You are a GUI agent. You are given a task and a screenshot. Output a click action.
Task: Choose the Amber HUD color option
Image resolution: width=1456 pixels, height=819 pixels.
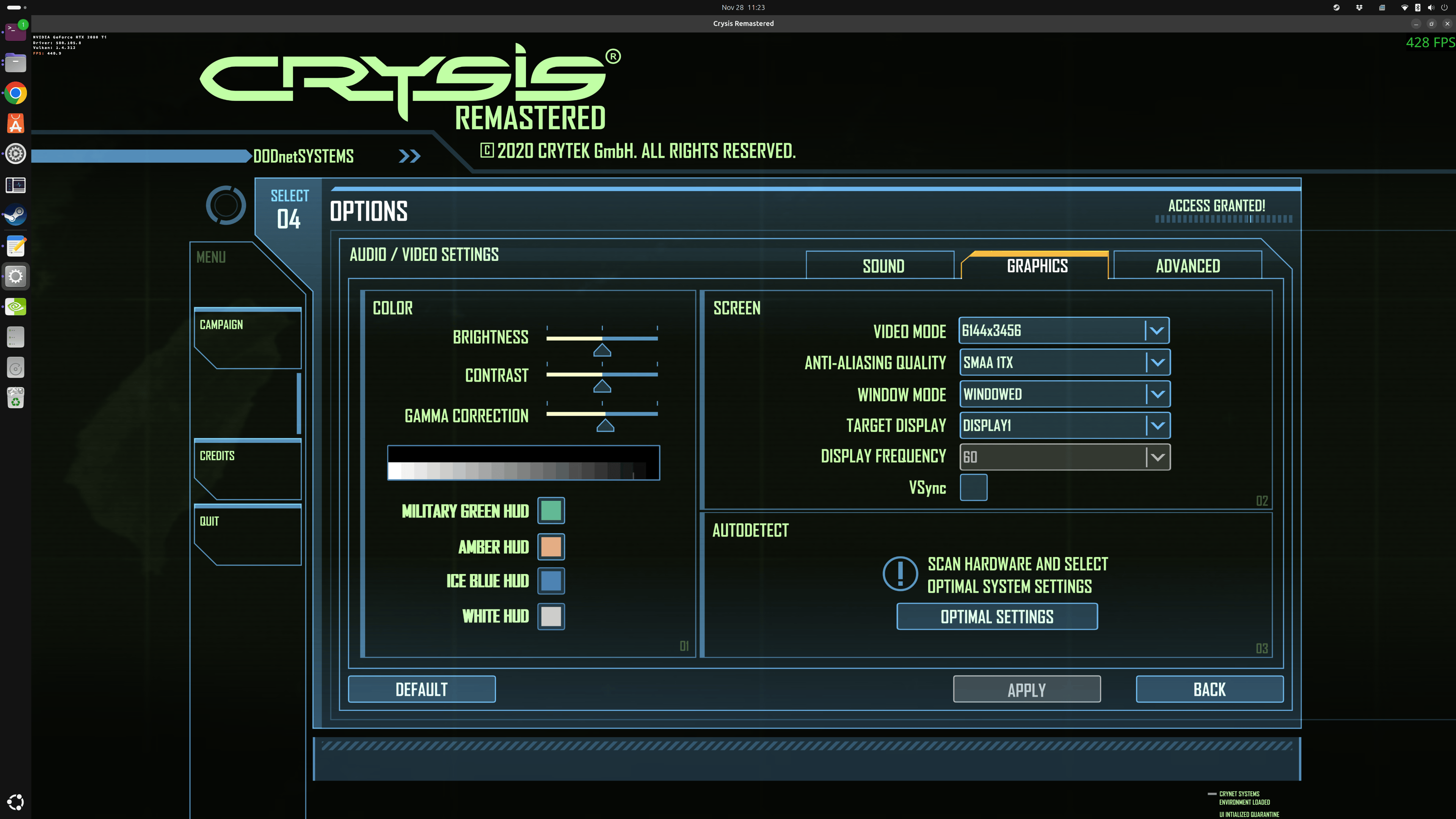(x=551, y=546)
